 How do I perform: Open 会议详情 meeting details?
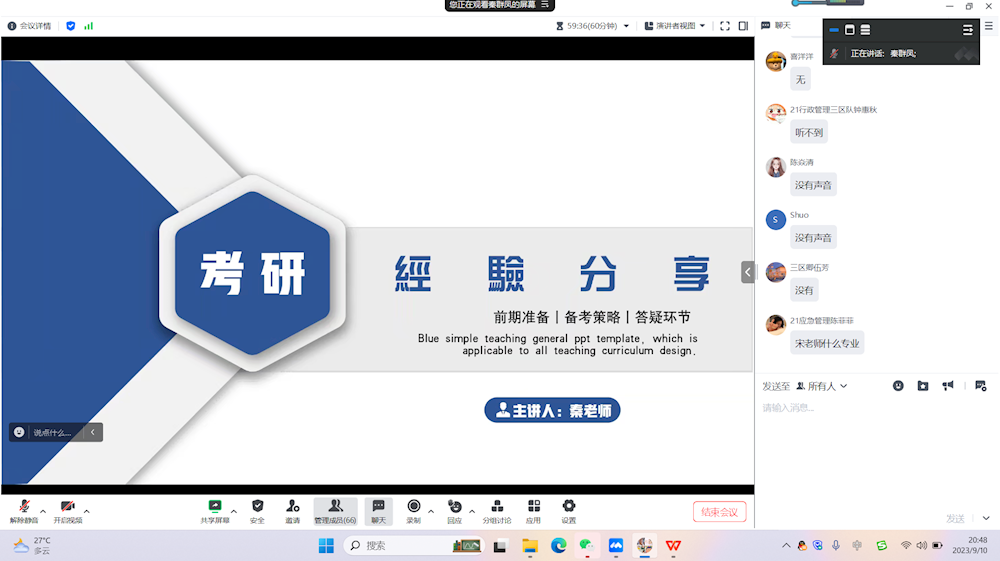(29, 26)
